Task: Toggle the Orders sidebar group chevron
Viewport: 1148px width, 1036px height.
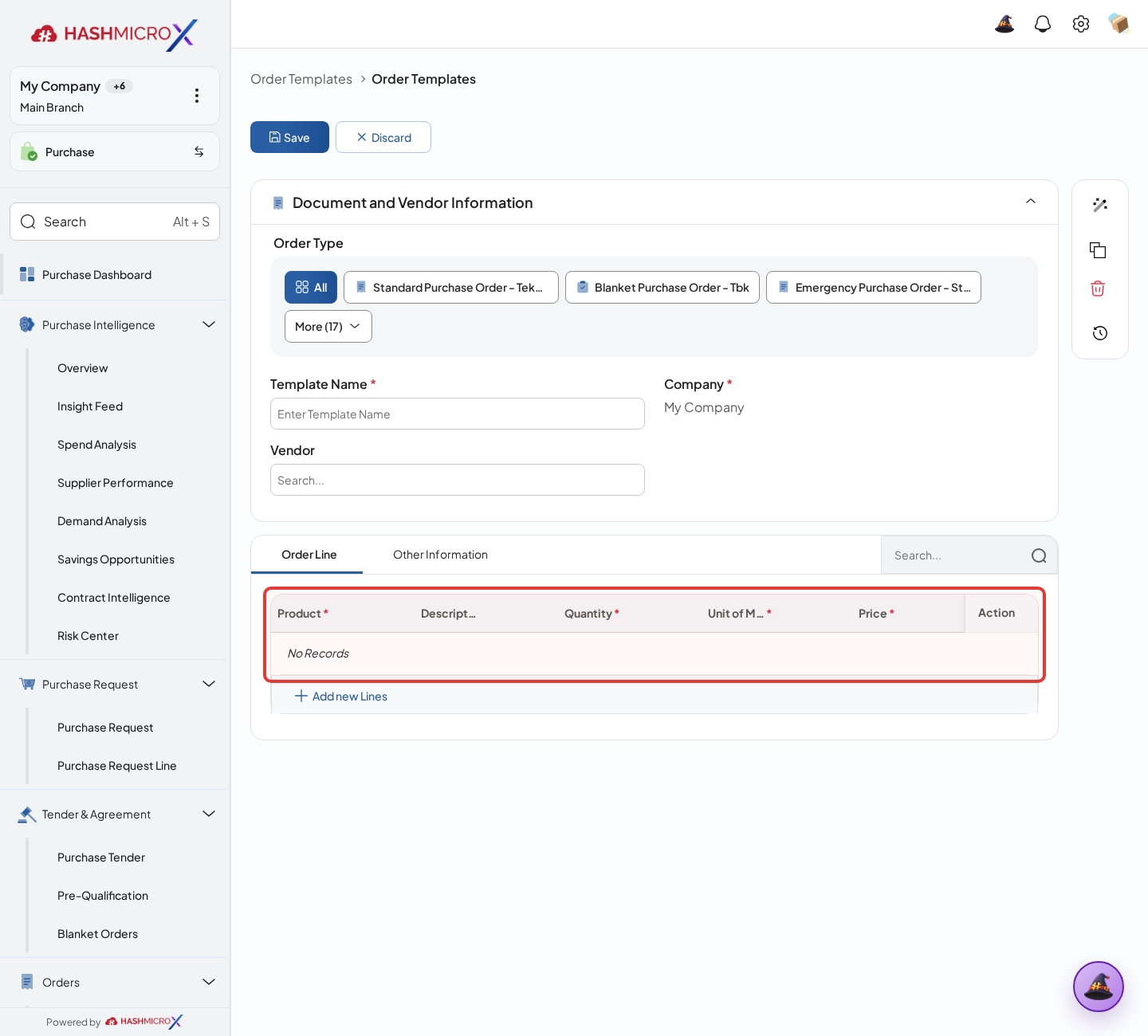Action: coord(209,982)
